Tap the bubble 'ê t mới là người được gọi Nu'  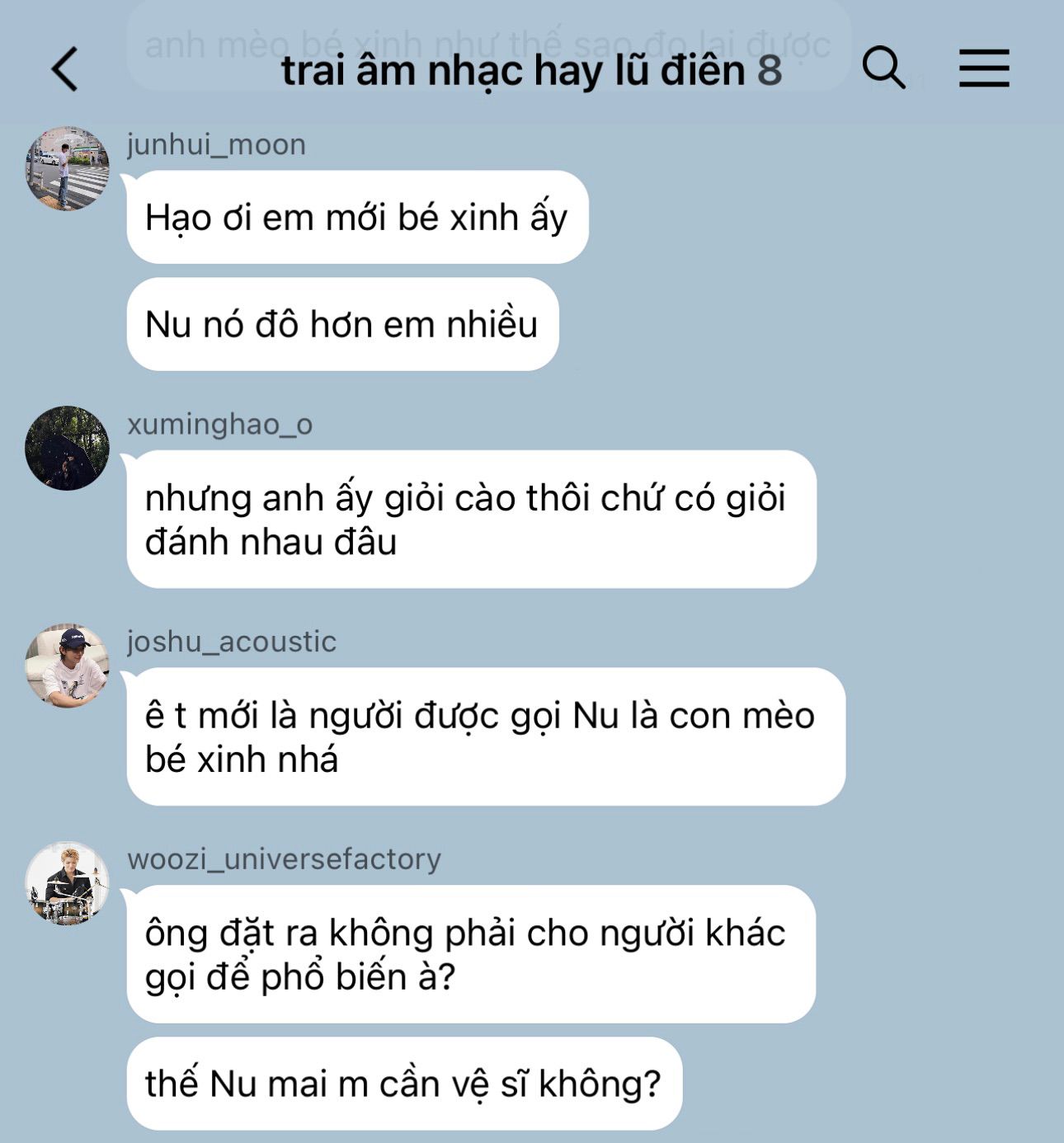486,736
